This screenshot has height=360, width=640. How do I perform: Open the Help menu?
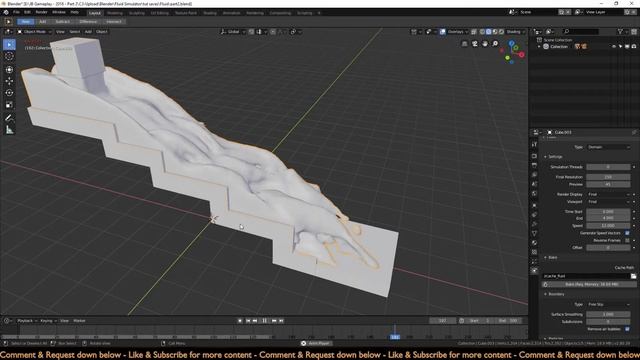(x=75, y=13)
